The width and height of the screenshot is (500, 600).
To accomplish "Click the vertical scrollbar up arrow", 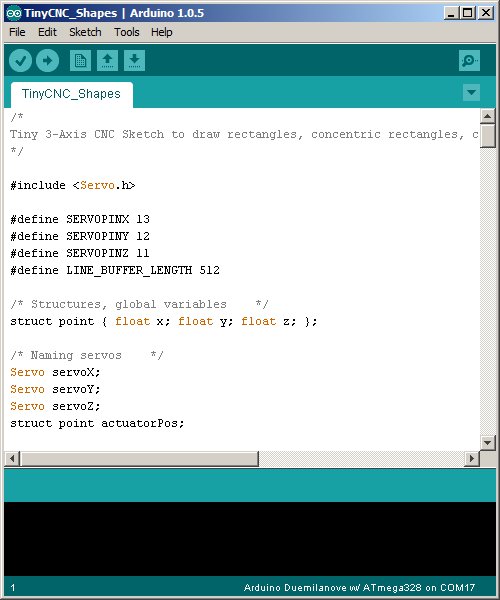I will (487, 116).
